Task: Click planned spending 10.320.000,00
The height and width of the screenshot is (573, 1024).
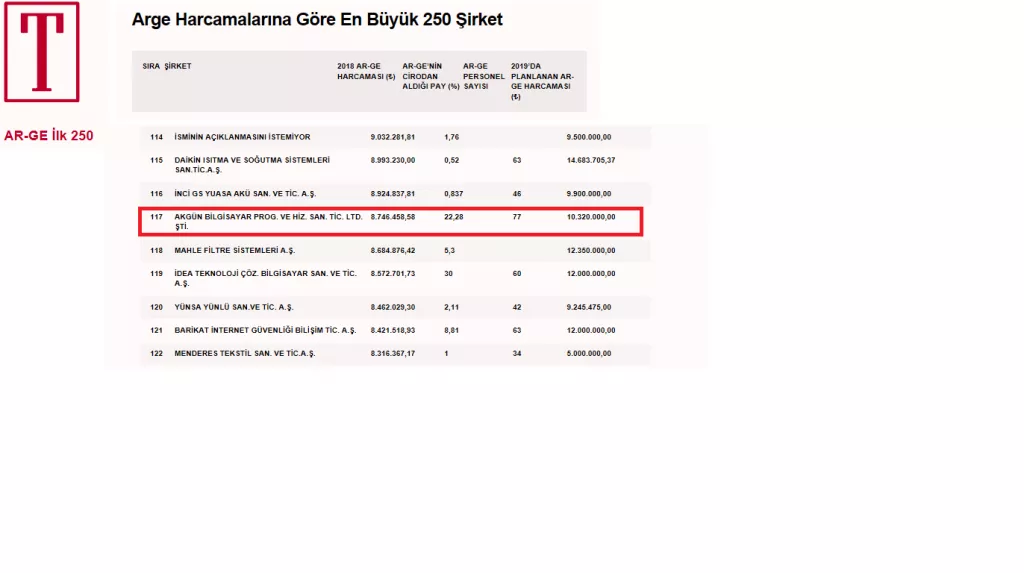Action: [591, 217]
